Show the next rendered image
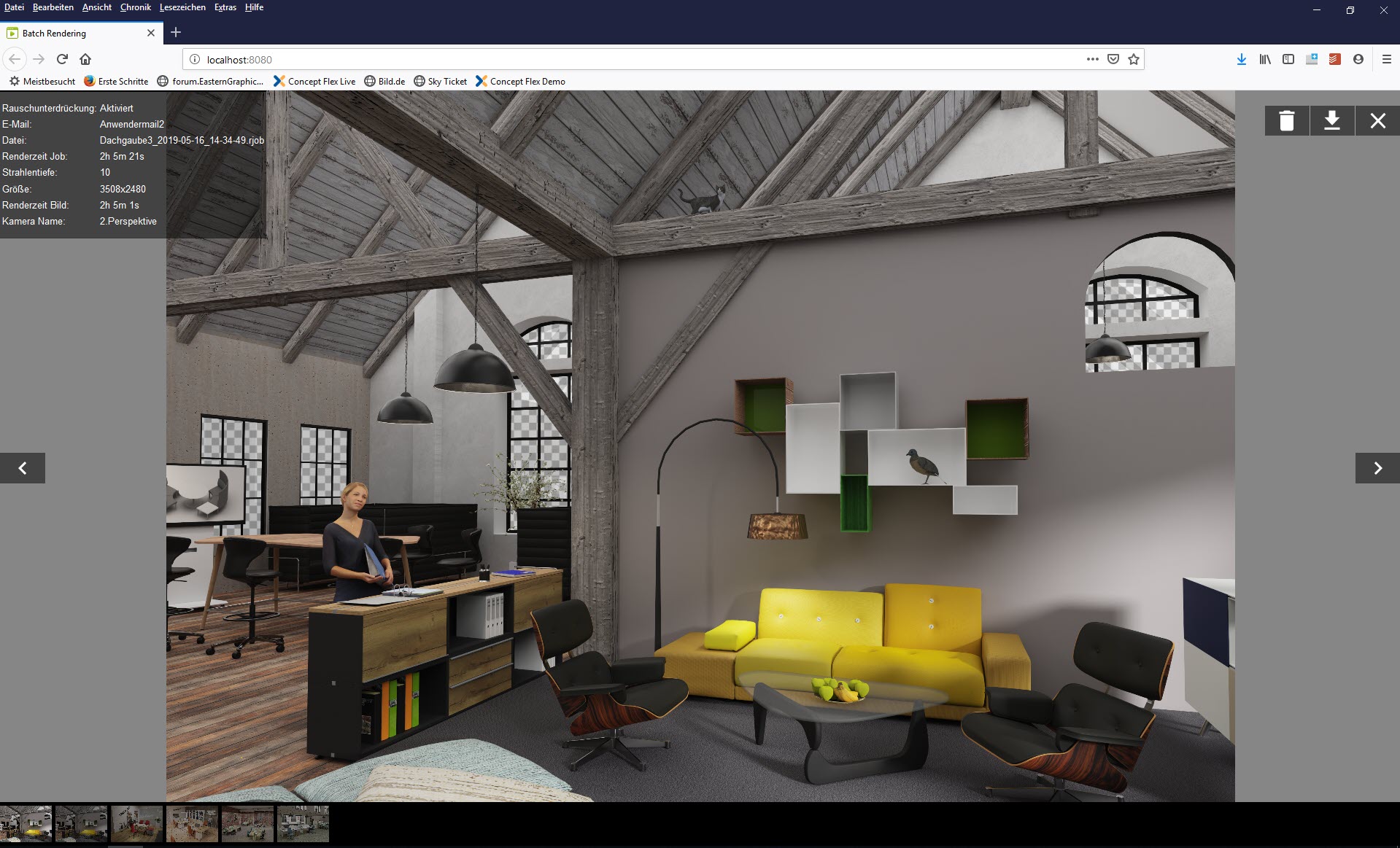The width and height of the screenshot is (1400, 848). 1377,468
